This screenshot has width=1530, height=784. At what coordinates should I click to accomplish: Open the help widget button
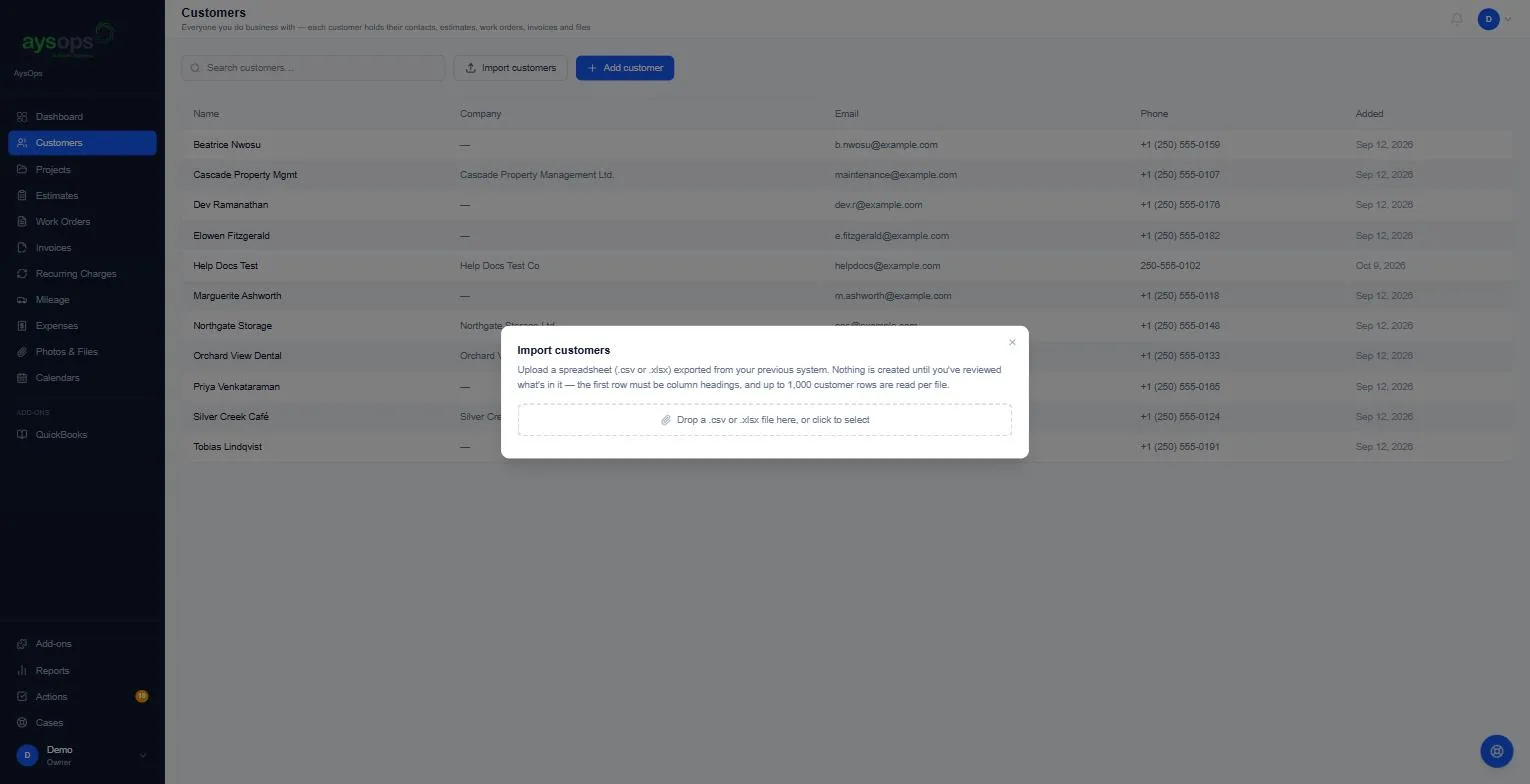click(1496, 751)
